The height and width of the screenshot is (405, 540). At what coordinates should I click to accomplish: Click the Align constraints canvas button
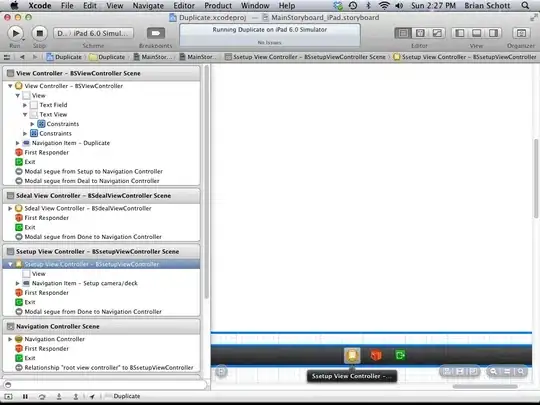click(447, 371)
